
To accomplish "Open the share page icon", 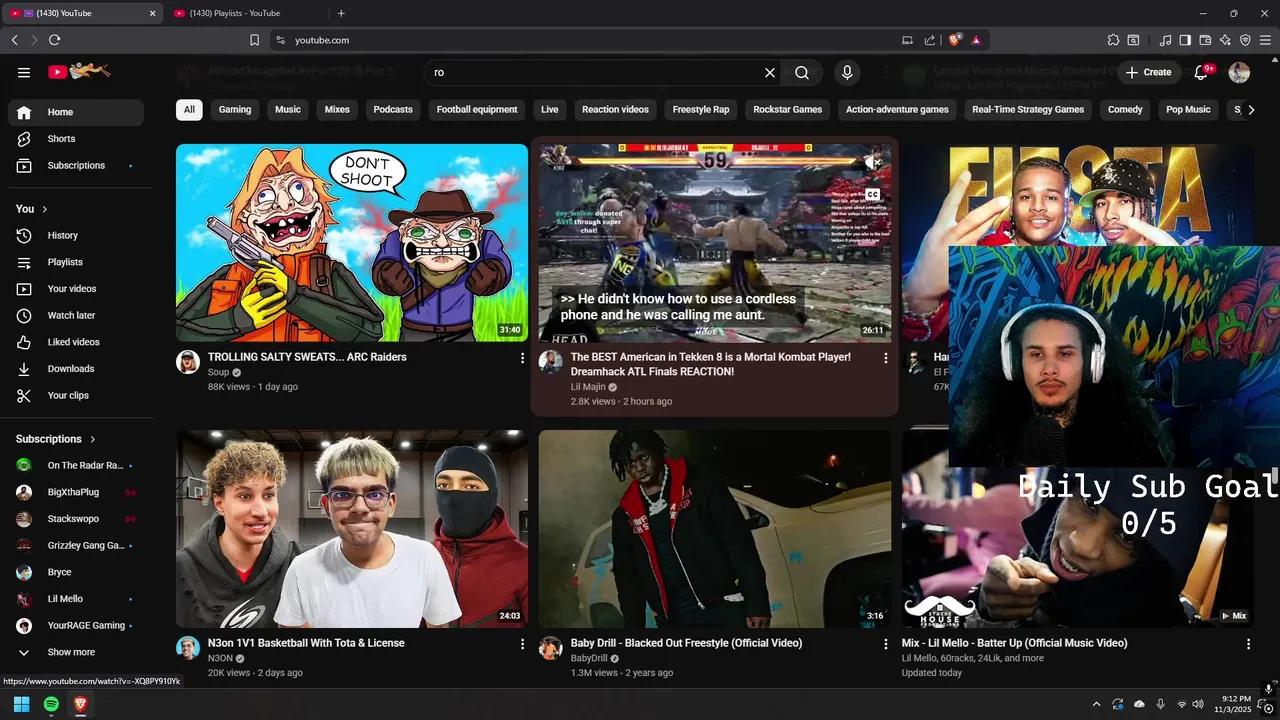I will click(929, 40).
